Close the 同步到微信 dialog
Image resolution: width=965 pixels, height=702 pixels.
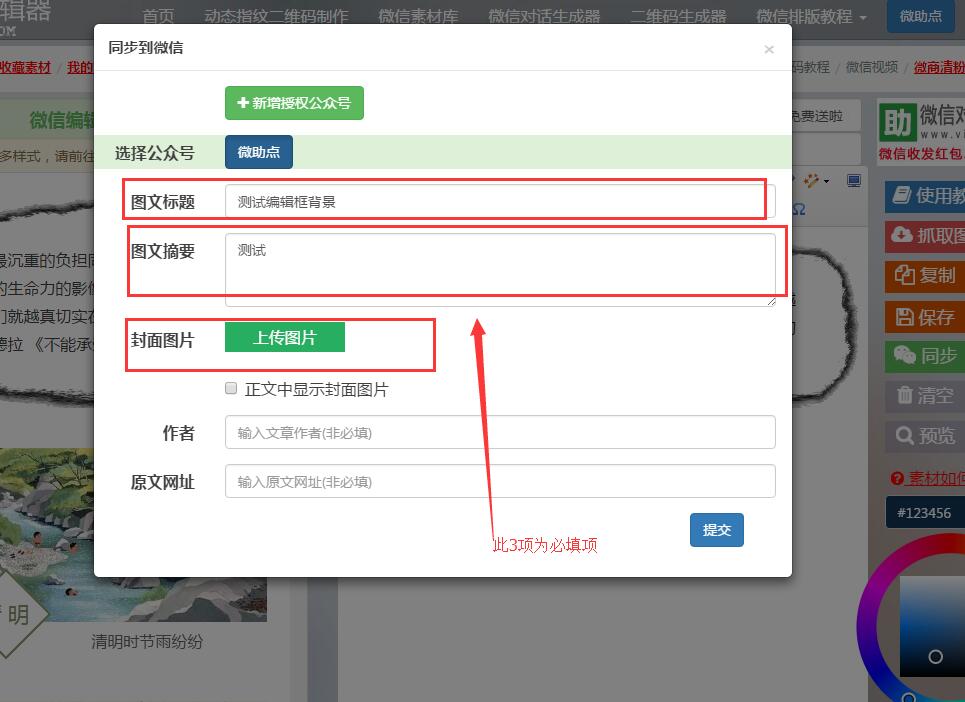click(769, 49)
